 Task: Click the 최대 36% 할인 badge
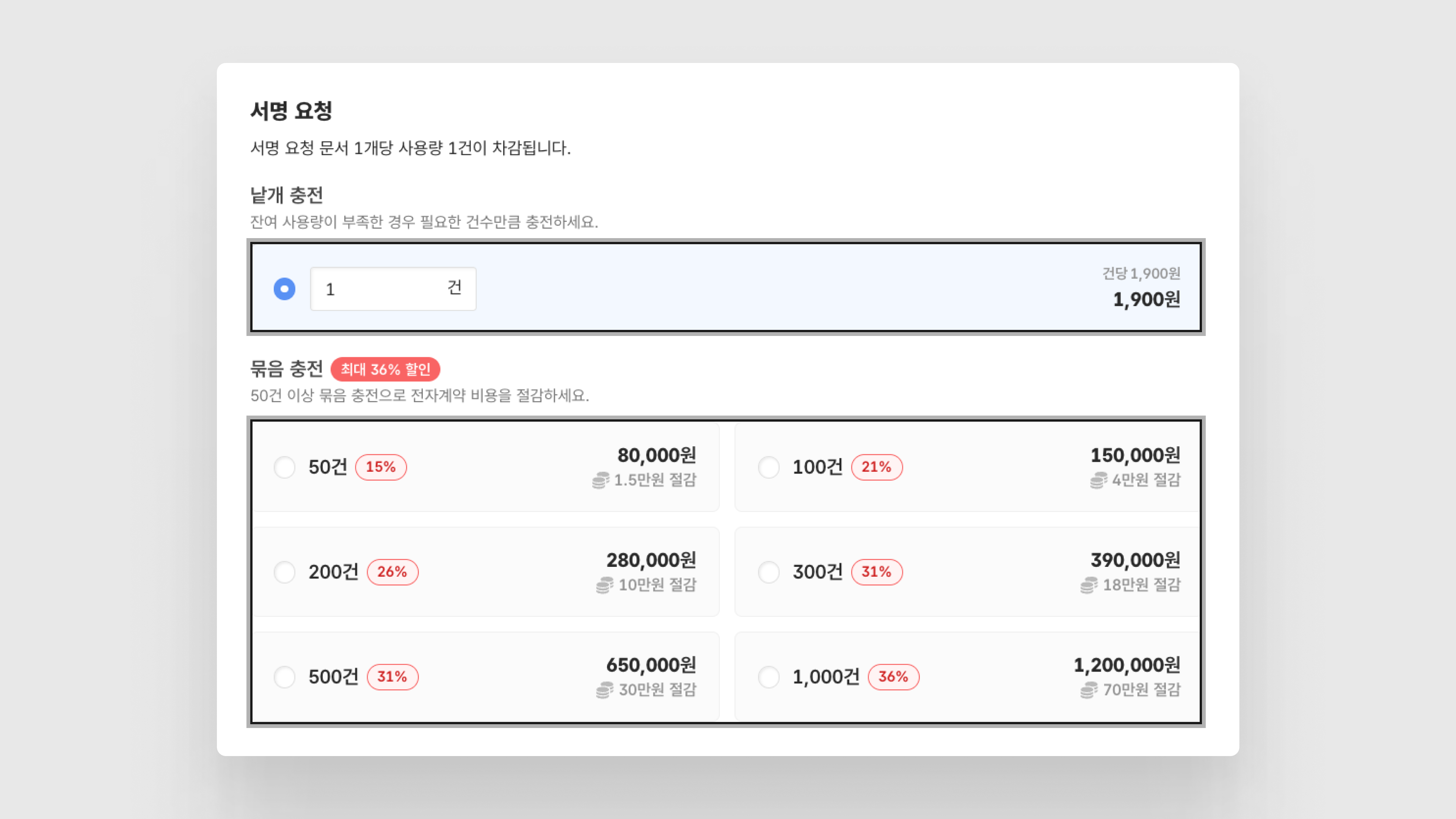click(x=385, y=369)
